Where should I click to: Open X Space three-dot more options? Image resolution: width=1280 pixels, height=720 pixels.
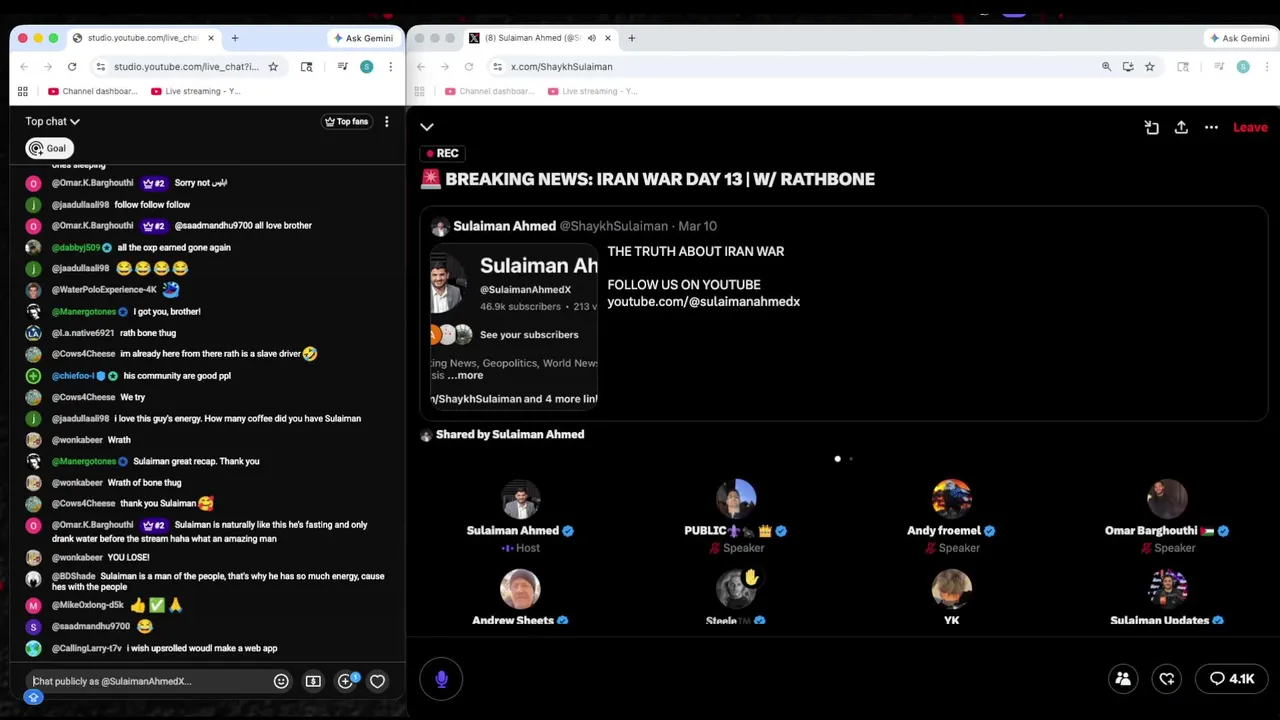tap(1211, 127)
